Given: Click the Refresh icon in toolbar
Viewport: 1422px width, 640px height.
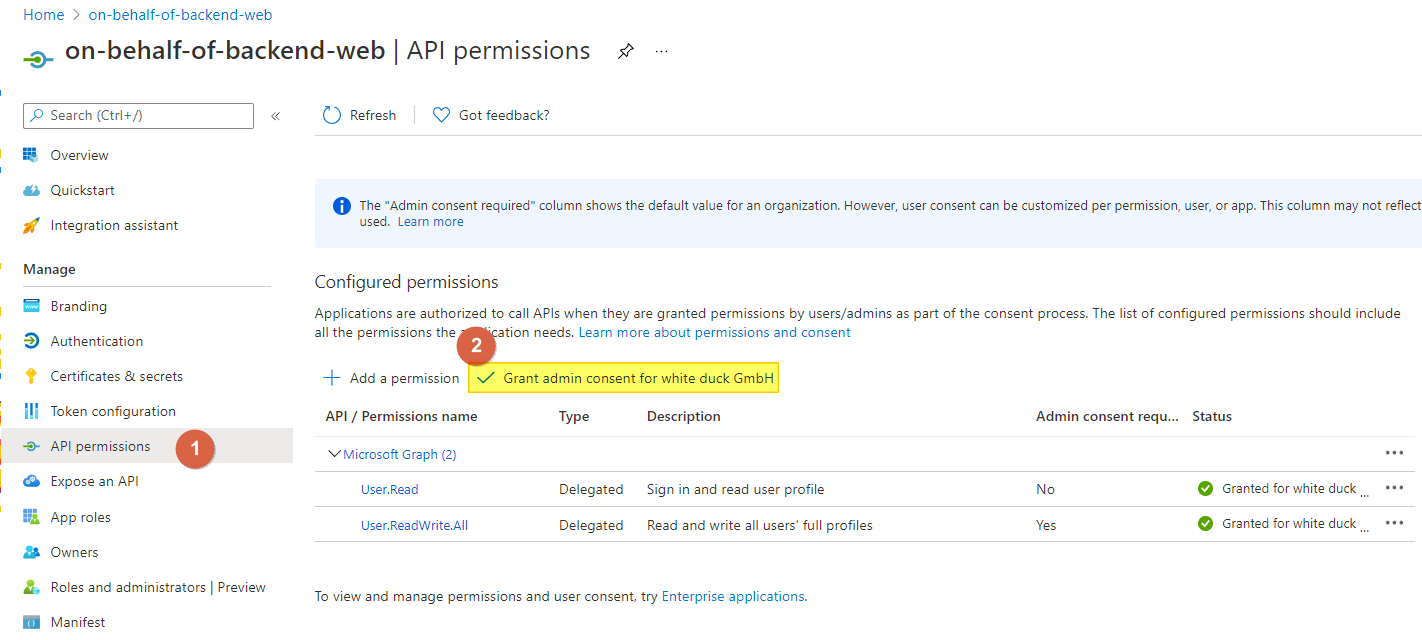Looking at the screenshot, I should pyautogui.click(x=332, y=115).
